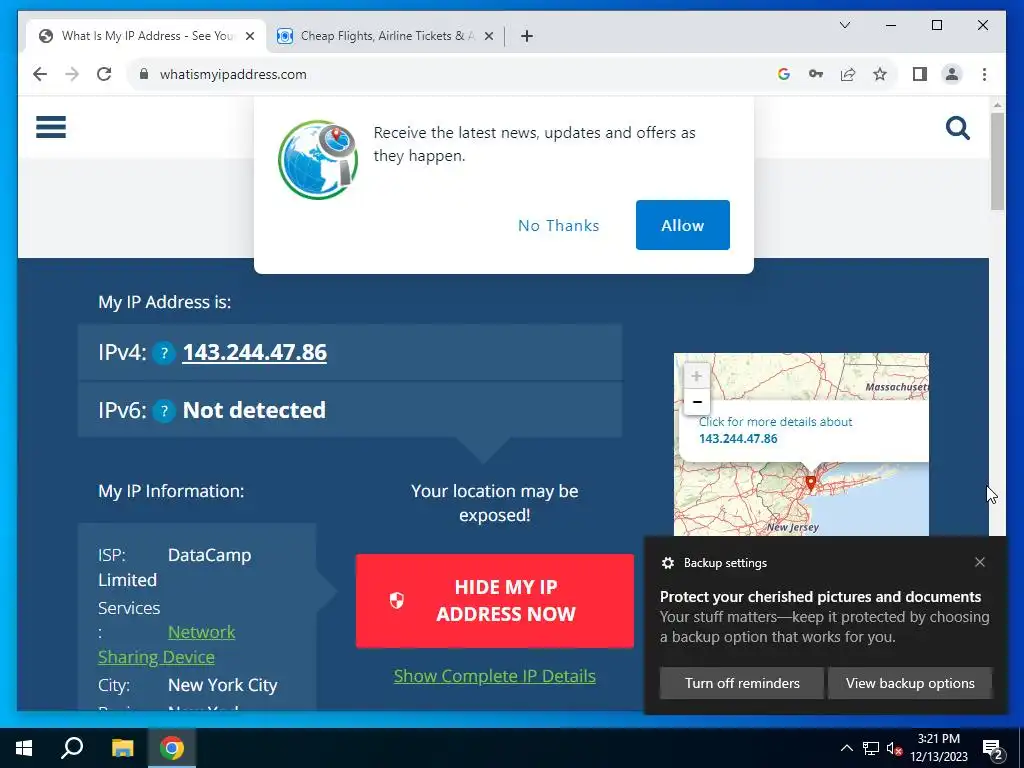Open the Windows Start menu

(24, 748)
